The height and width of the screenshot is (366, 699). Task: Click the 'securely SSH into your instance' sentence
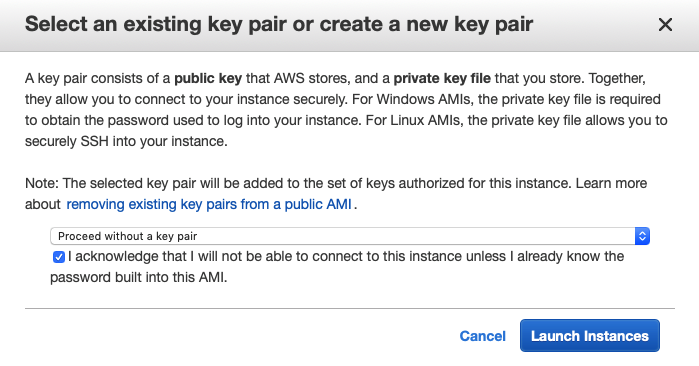(126, 141)
